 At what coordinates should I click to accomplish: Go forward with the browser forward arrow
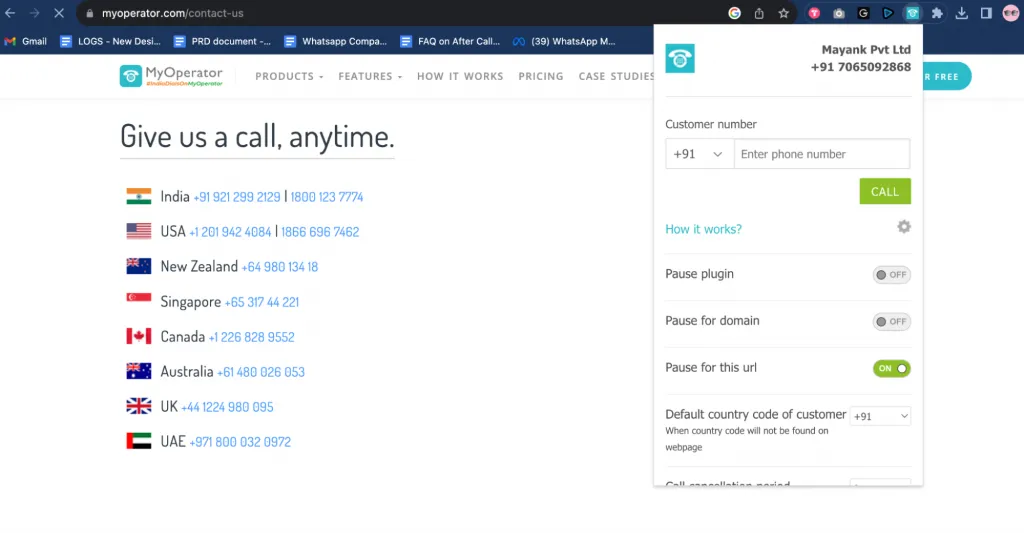[35, 13]
